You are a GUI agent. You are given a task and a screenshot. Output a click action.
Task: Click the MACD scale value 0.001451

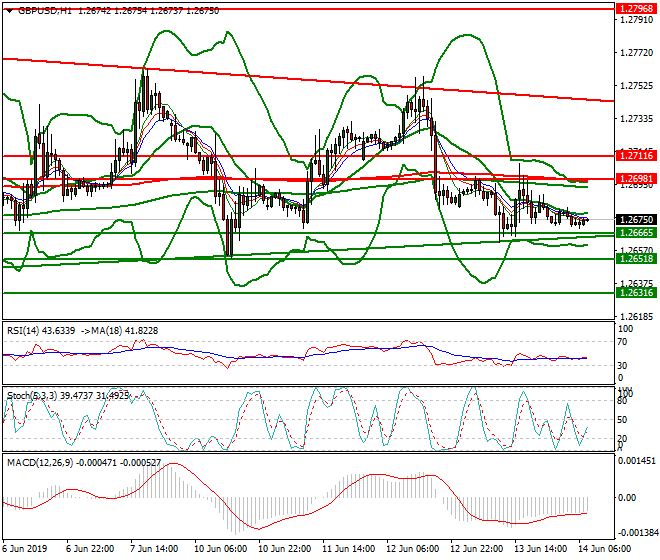tap(636, 461)
